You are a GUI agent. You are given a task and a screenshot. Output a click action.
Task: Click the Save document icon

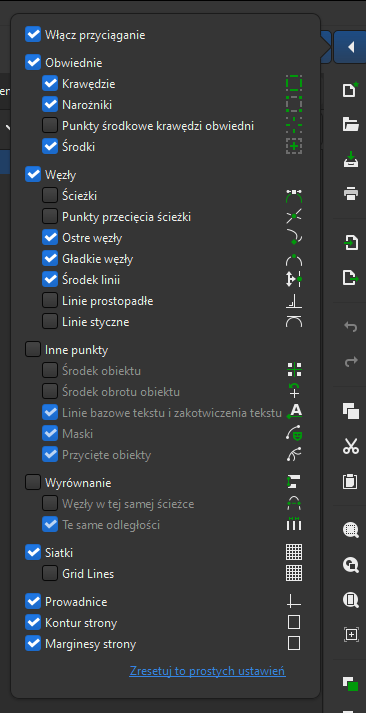click(x=350, y=160)
